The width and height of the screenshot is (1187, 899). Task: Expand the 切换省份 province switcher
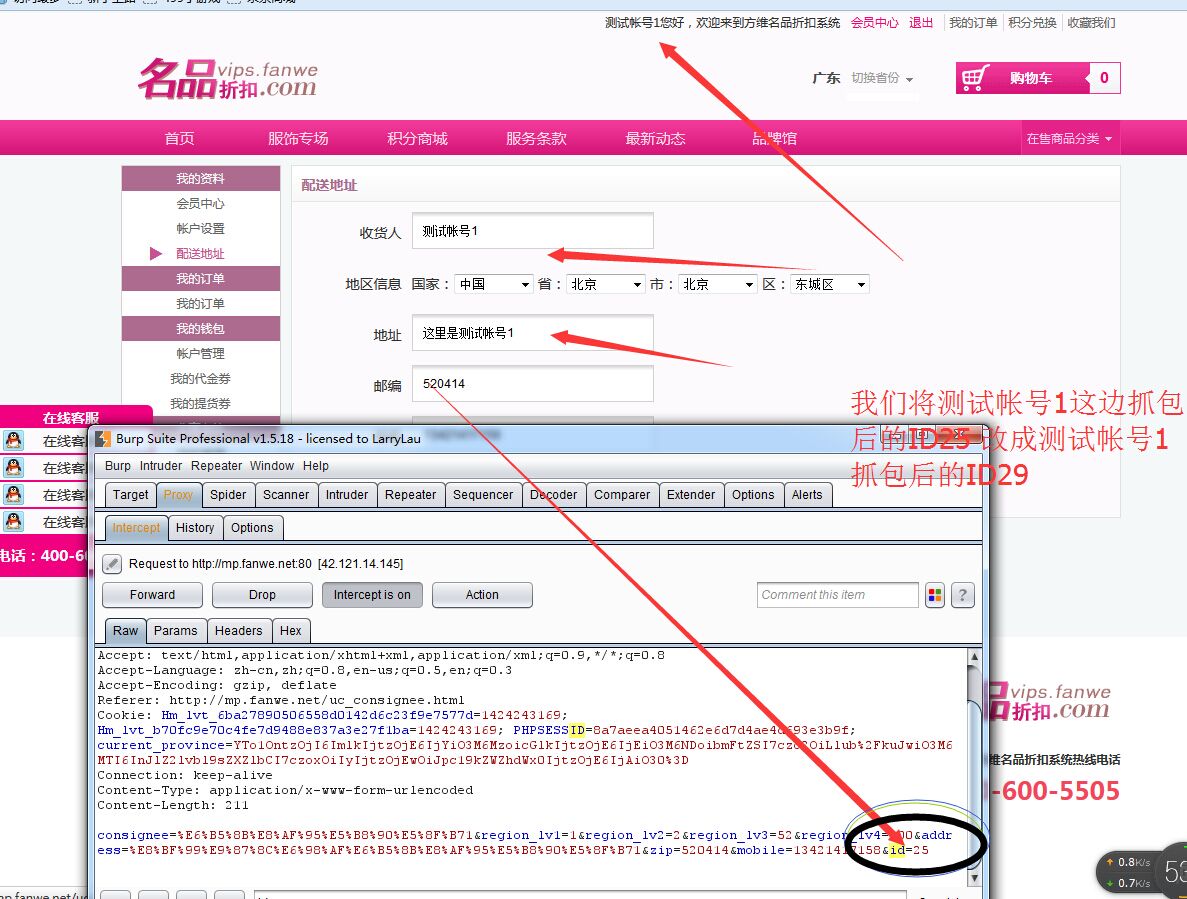click(x=882, y=78)
